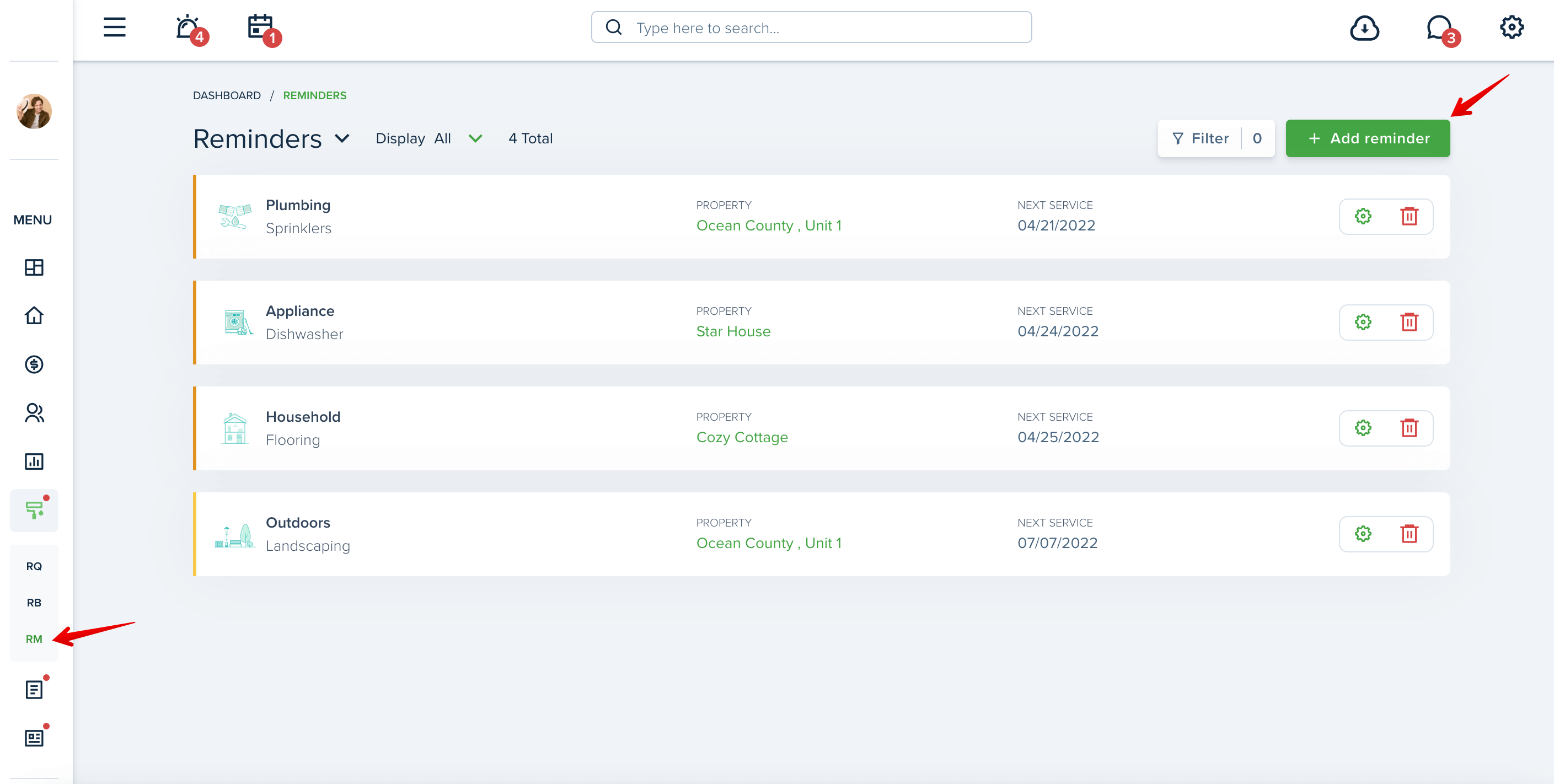
Task: Click the user profile avatar
Action: pos(34,111)
